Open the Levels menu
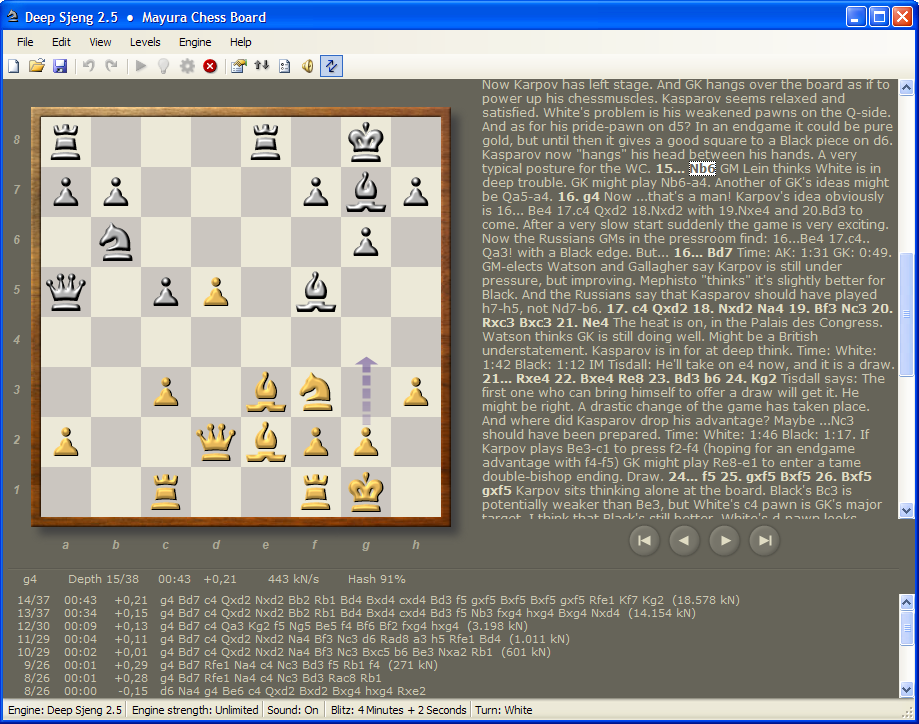Screen dimensions: 919x724 (x=145, y=42)
